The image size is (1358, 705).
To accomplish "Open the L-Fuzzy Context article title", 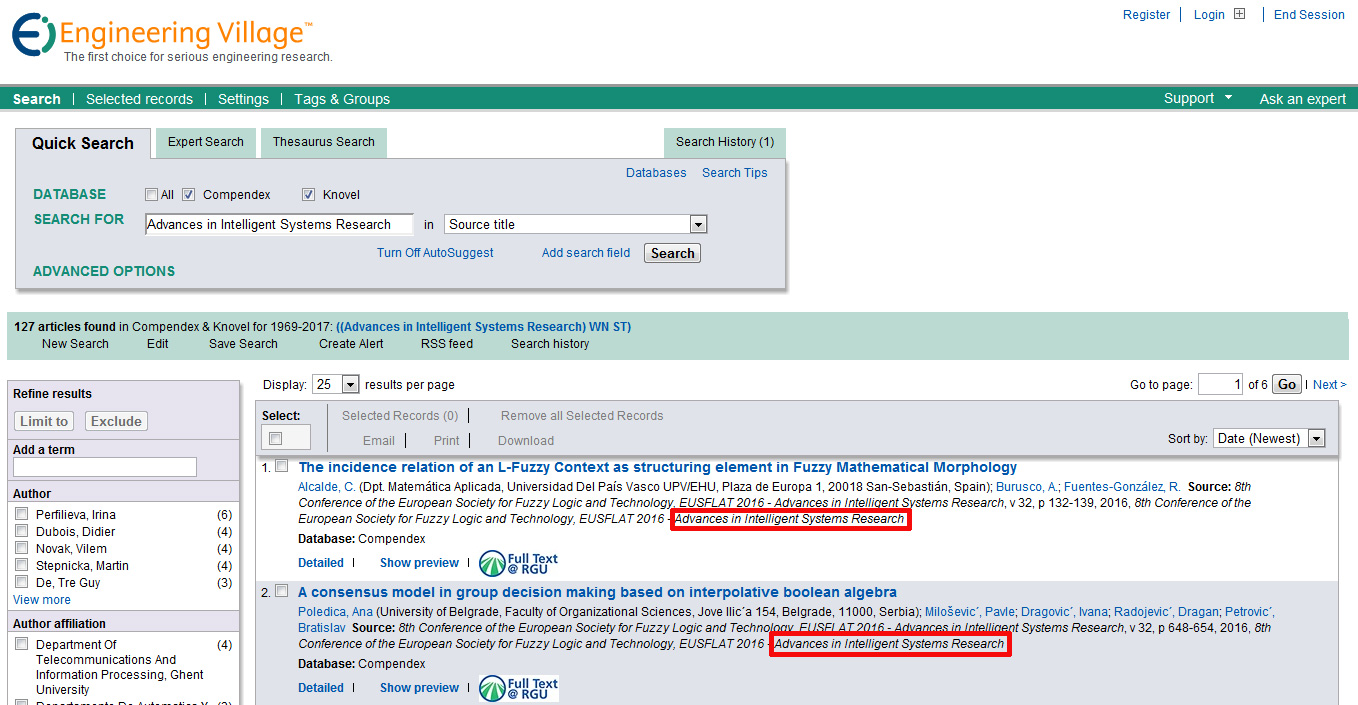I will [x=658, y=467].
